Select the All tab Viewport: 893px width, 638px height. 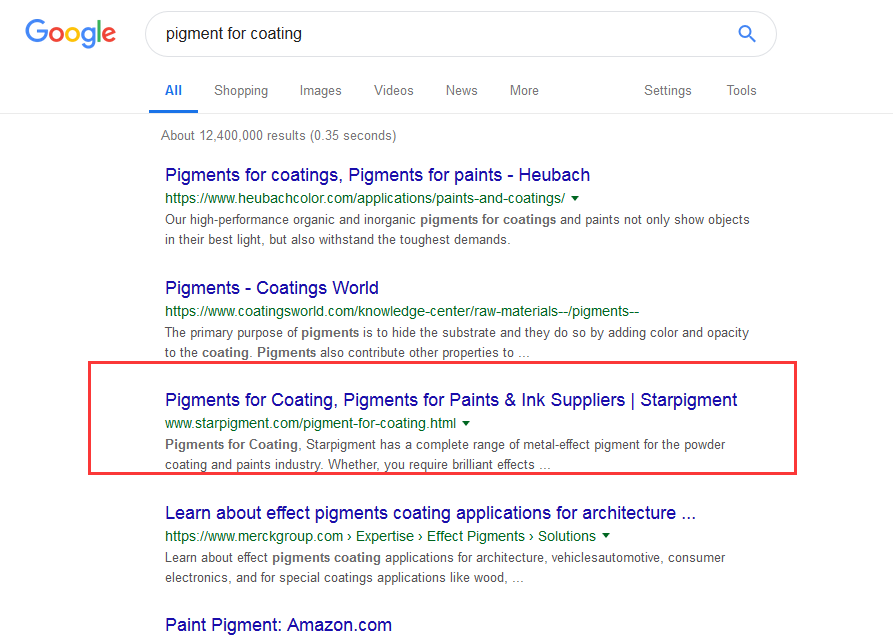[173, 91]
